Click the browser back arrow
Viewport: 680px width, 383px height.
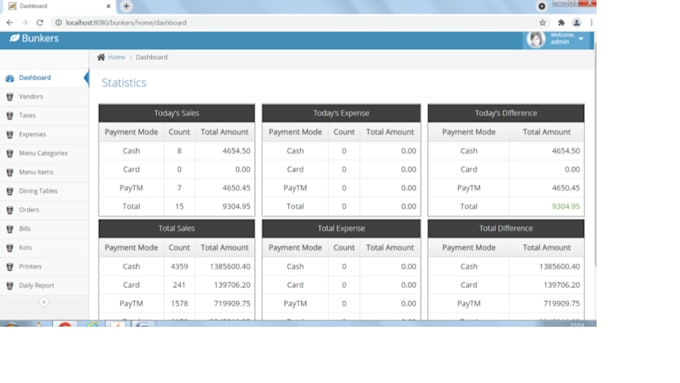click(10, 23)
